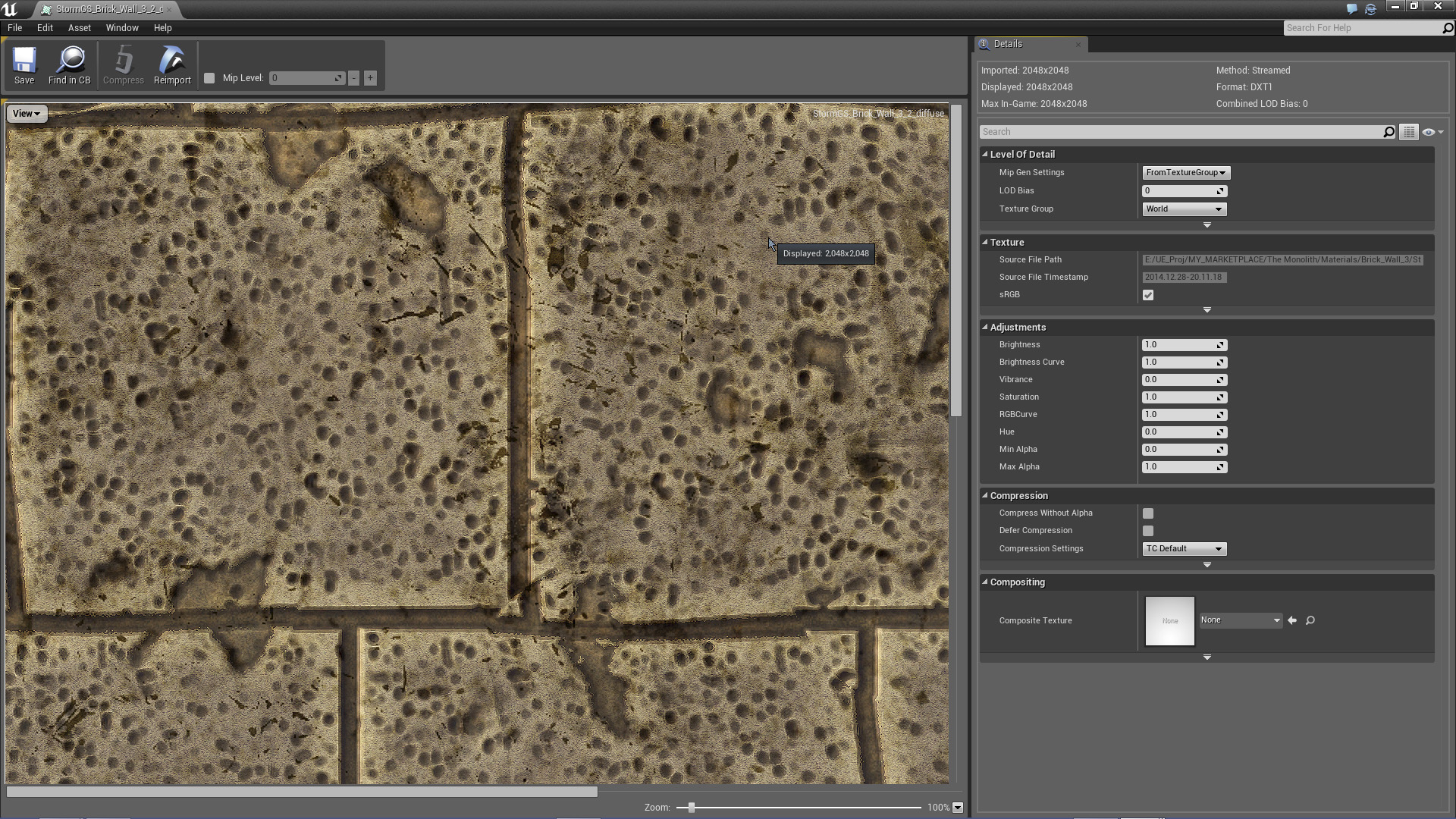
Task: Select the Compress toolbar icon
Action: coord(123,65)
